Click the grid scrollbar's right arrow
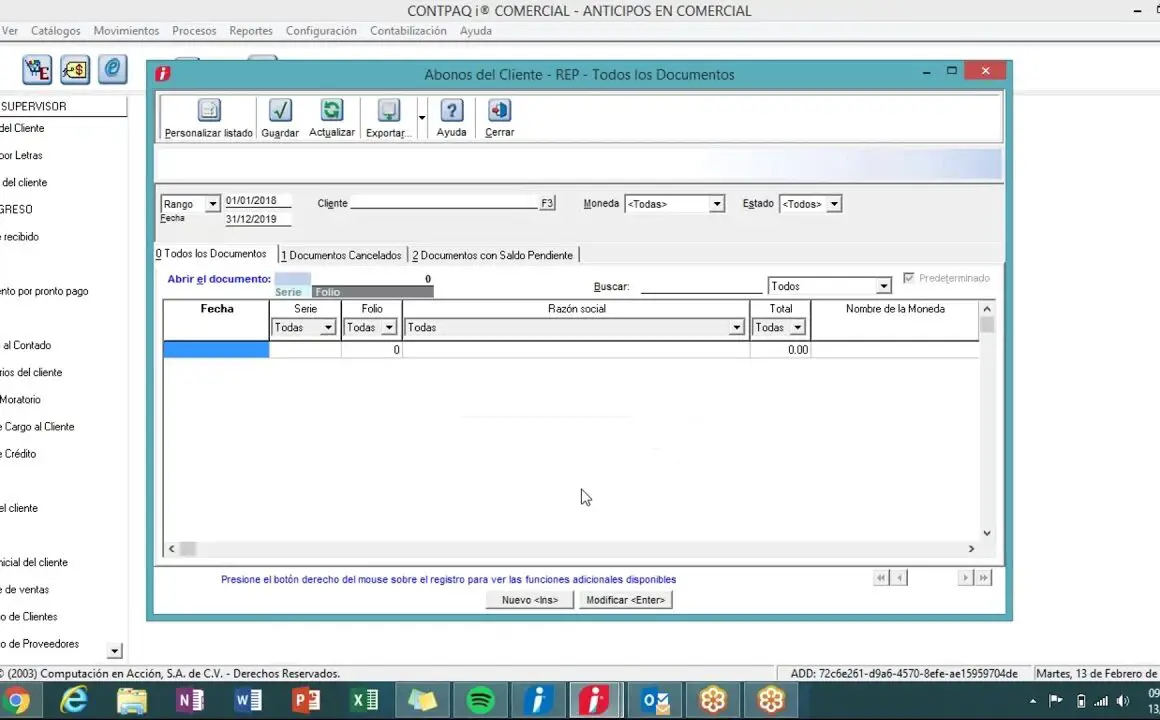Viewport: 1160px width, 720px height. coord(971,549)
